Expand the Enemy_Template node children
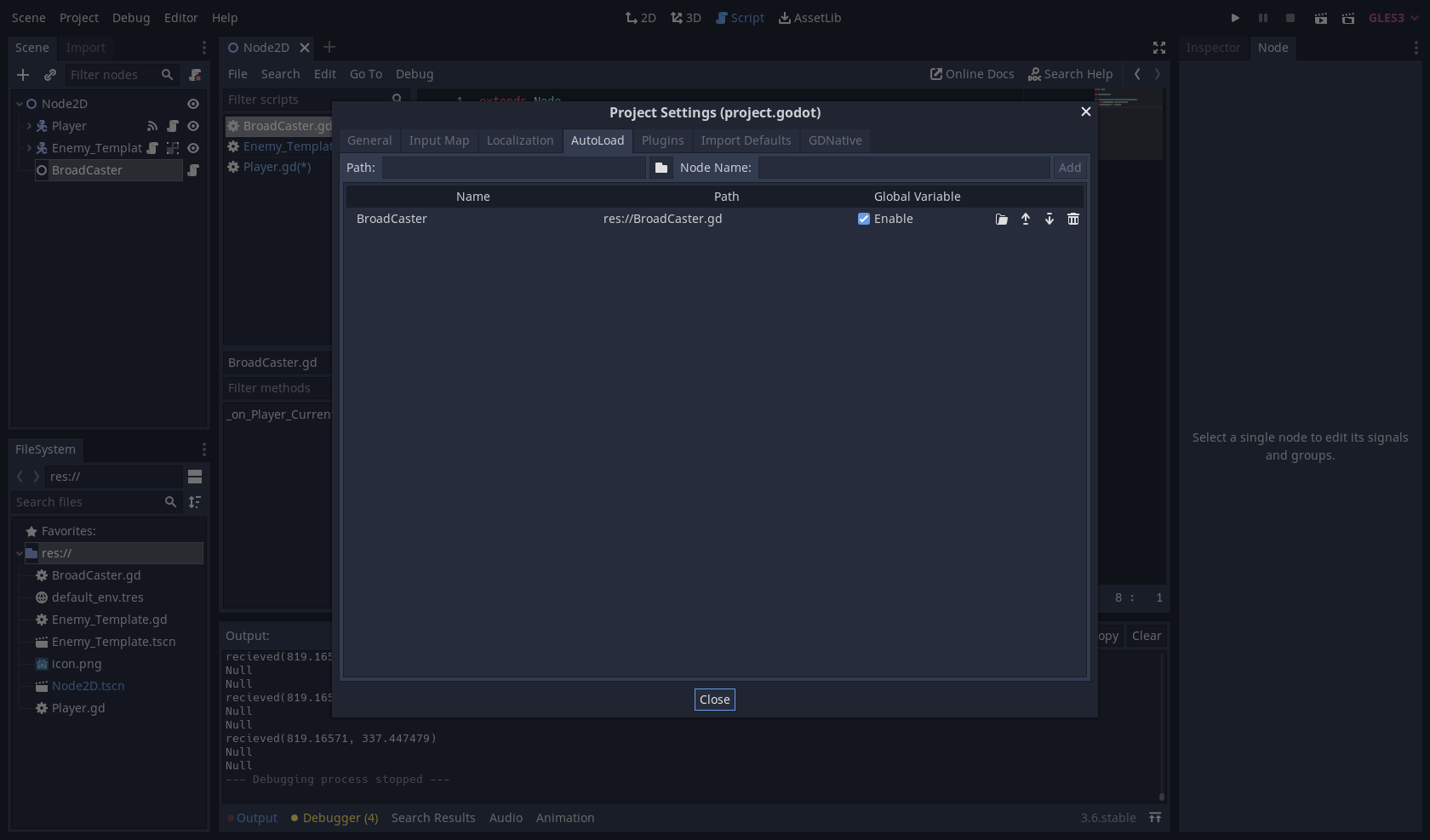 (30, 148)
